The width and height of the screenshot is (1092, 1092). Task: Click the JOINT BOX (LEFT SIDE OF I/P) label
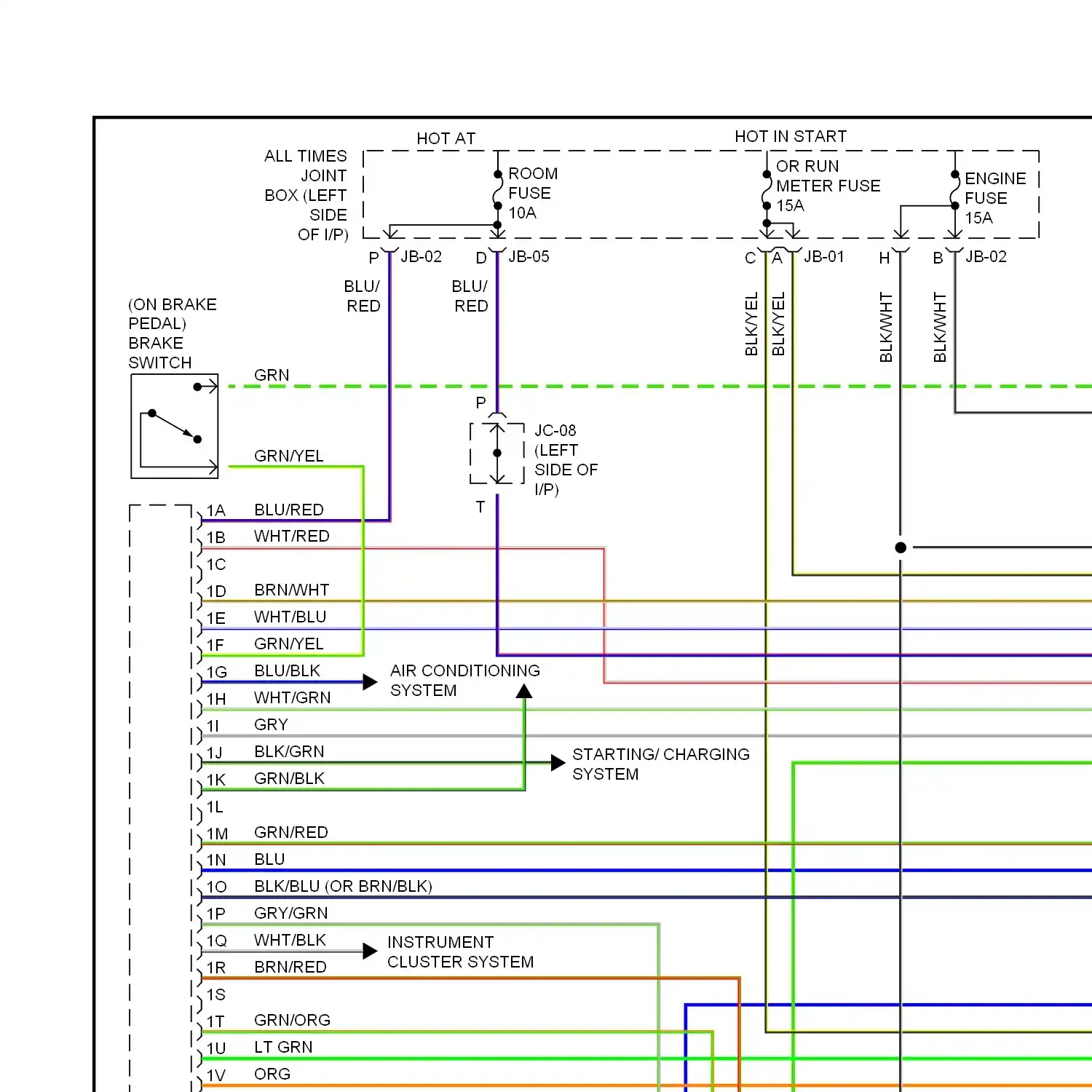(306, 205)
